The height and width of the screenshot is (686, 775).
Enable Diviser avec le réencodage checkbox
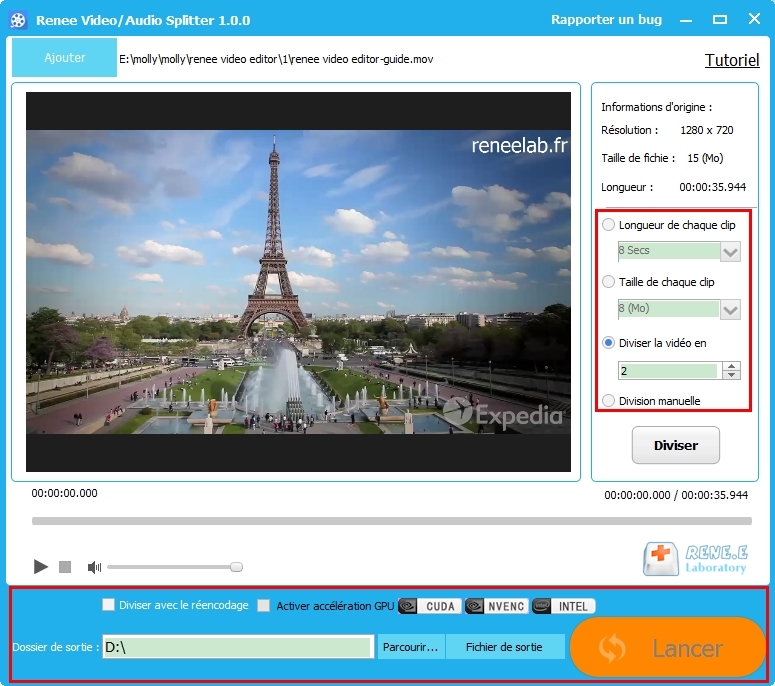[108, 605]
